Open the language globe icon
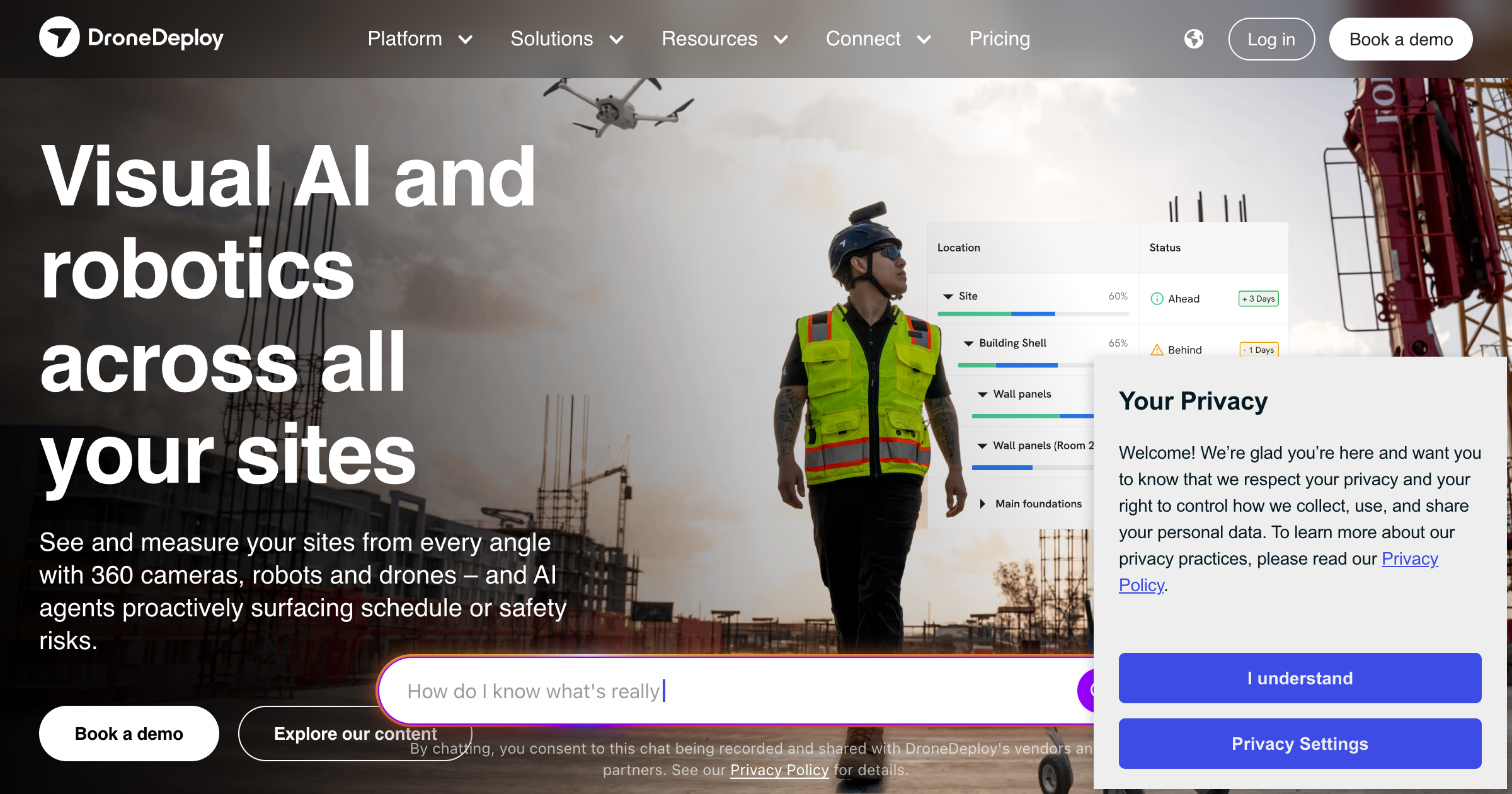Image resolution: width=1512 pixels, height=794 pixels. click(x=1193, y=39)
